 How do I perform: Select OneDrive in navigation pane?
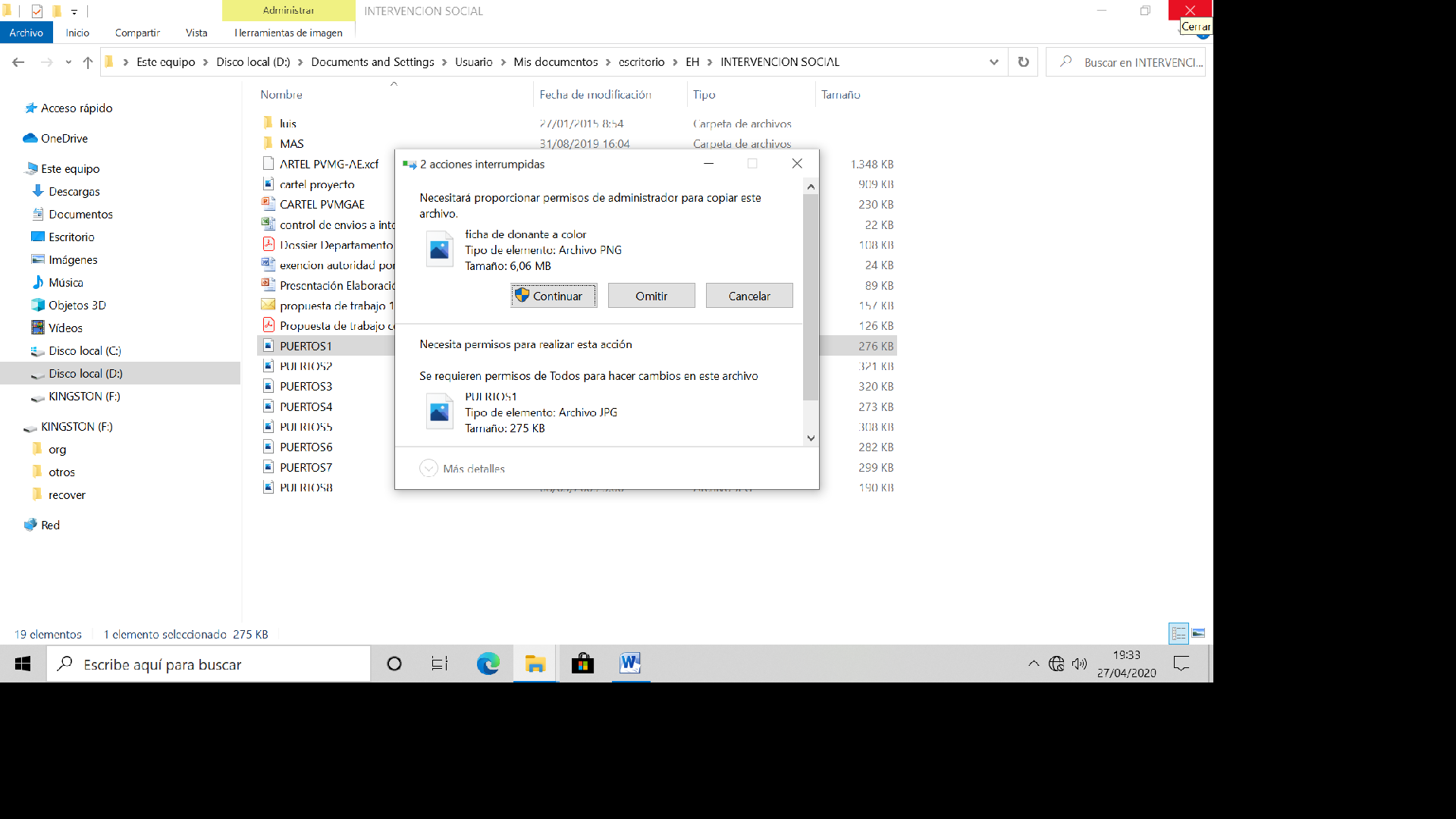click(x=64, y=139)
